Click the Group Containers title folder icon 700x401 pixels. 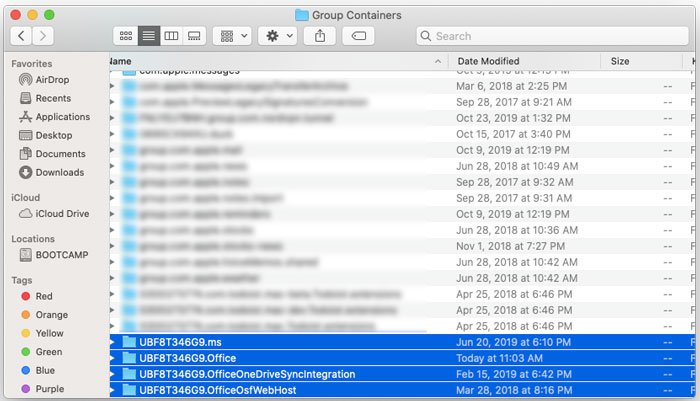coord(302,15)
